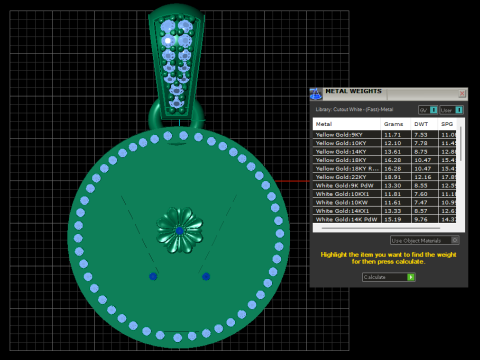The image size is (480, 360).
Task: Enable the Use Object Materials checkbox
Action: pos(454,240)
